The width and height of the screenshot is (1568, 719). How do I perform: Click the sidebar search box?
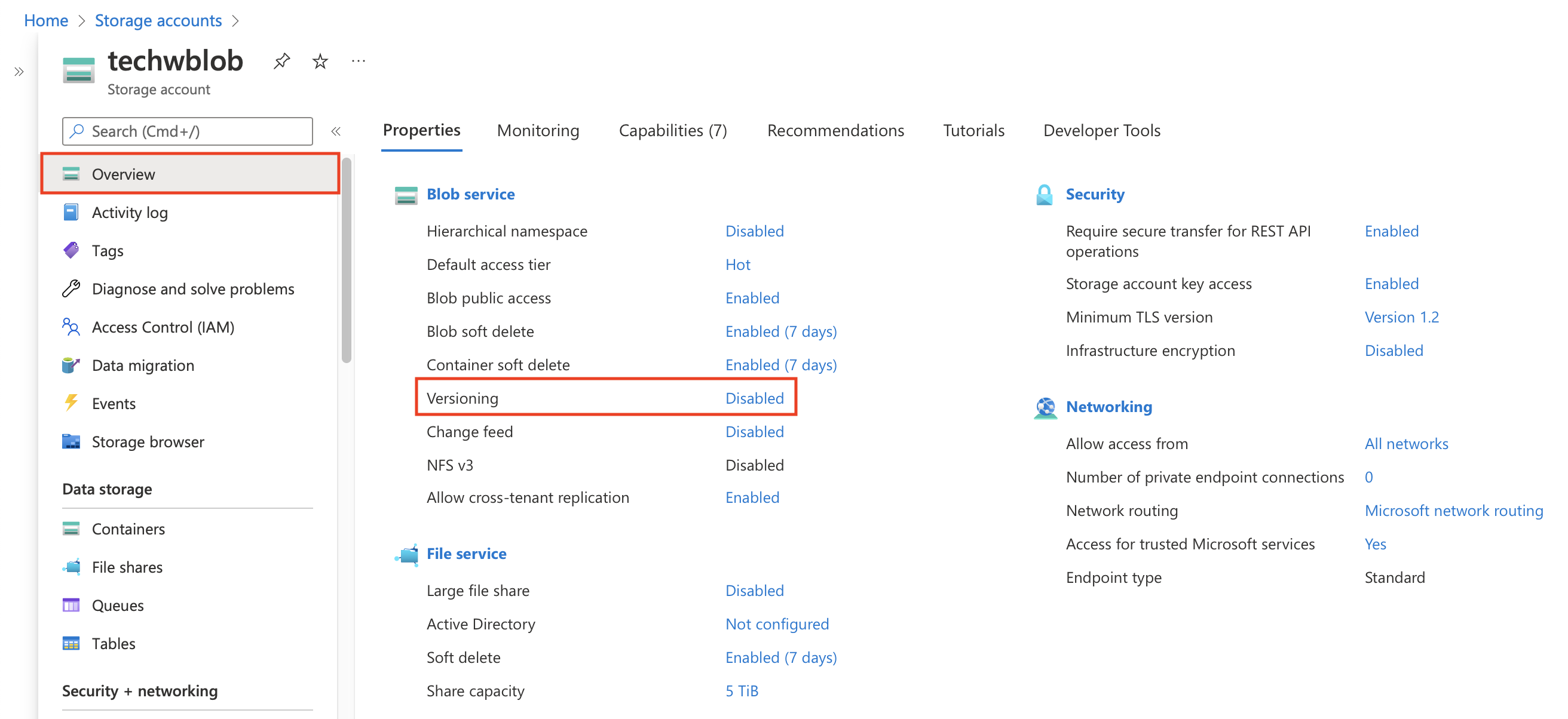(x=188, y=131)
